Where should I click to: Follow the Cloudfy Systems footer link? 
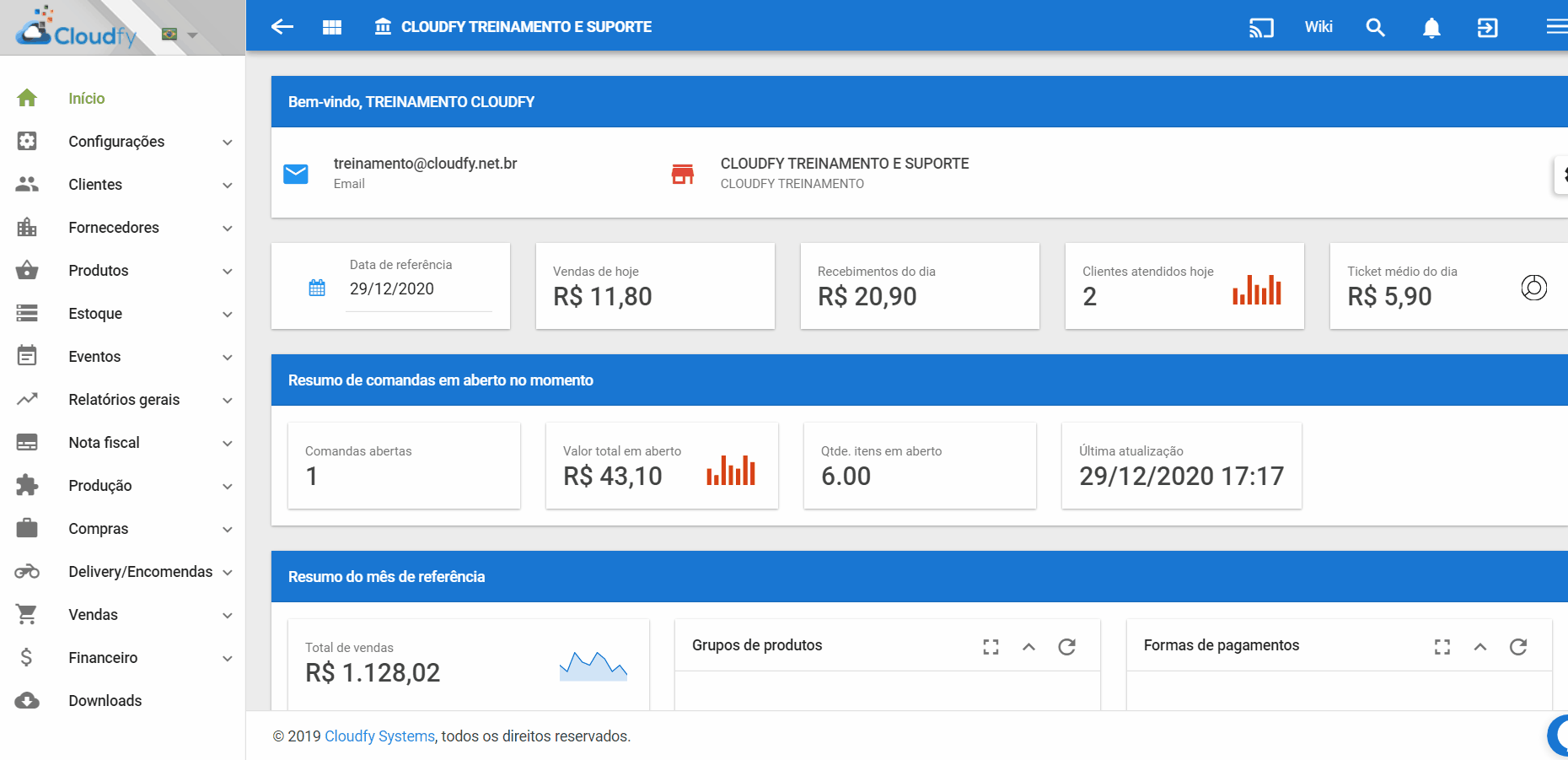point(379,736)
